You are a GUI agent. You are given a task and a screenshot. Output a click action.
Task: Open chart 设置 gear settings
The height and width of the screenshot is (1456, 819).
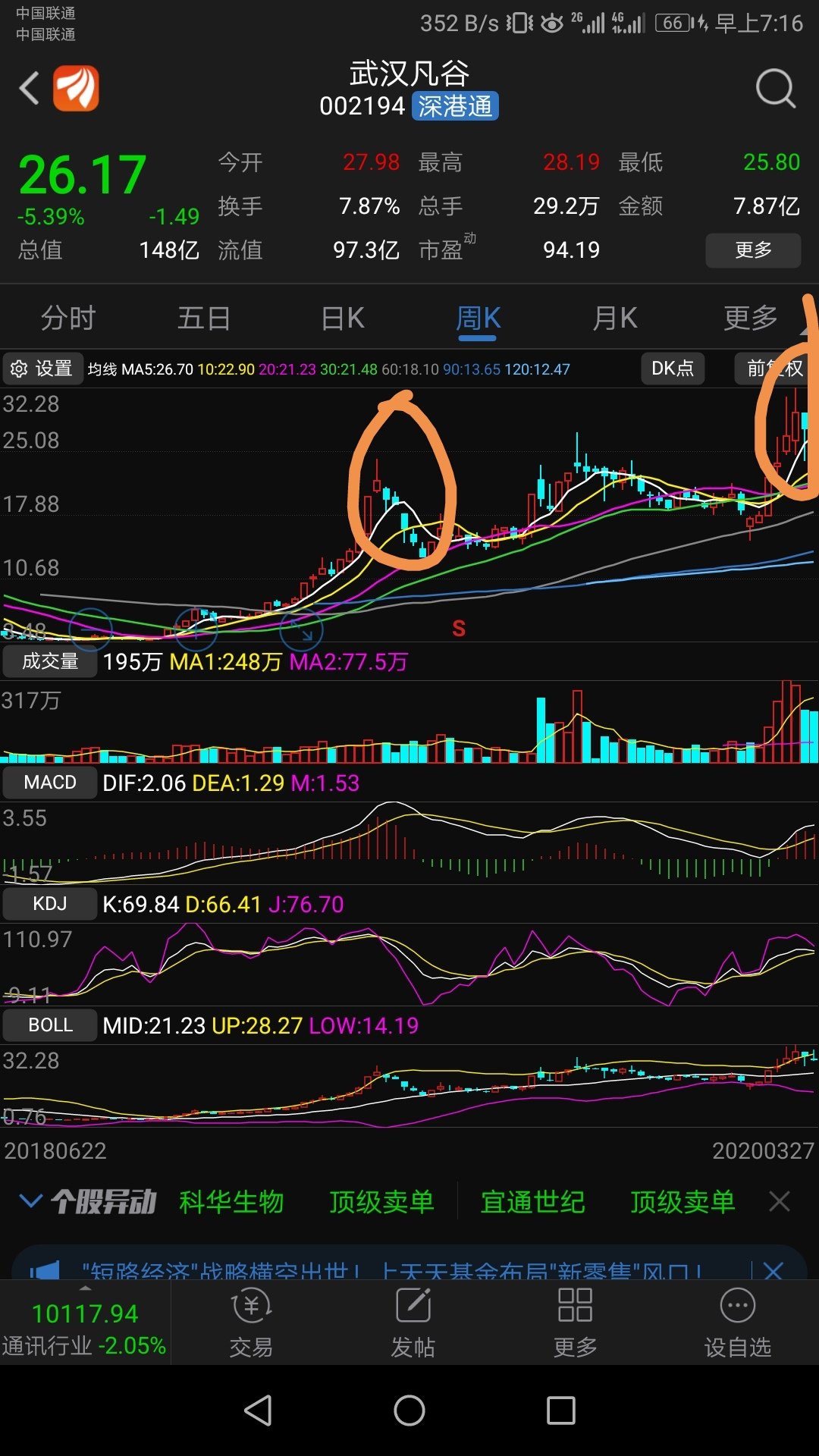[x=42, y=369]
